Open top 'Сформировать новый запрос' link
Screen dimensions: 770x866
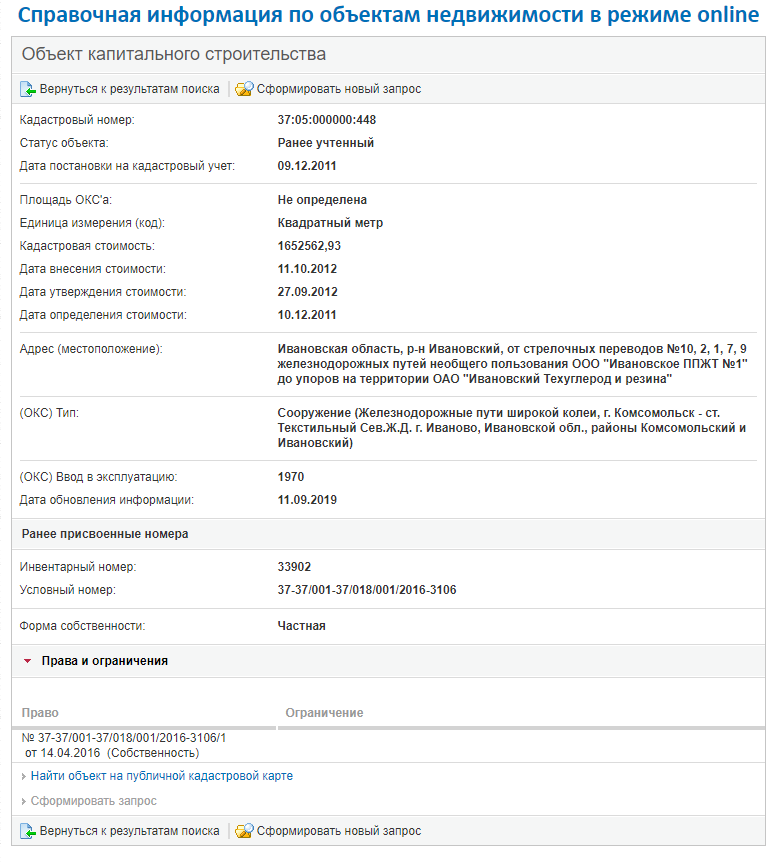coord(339,89)
